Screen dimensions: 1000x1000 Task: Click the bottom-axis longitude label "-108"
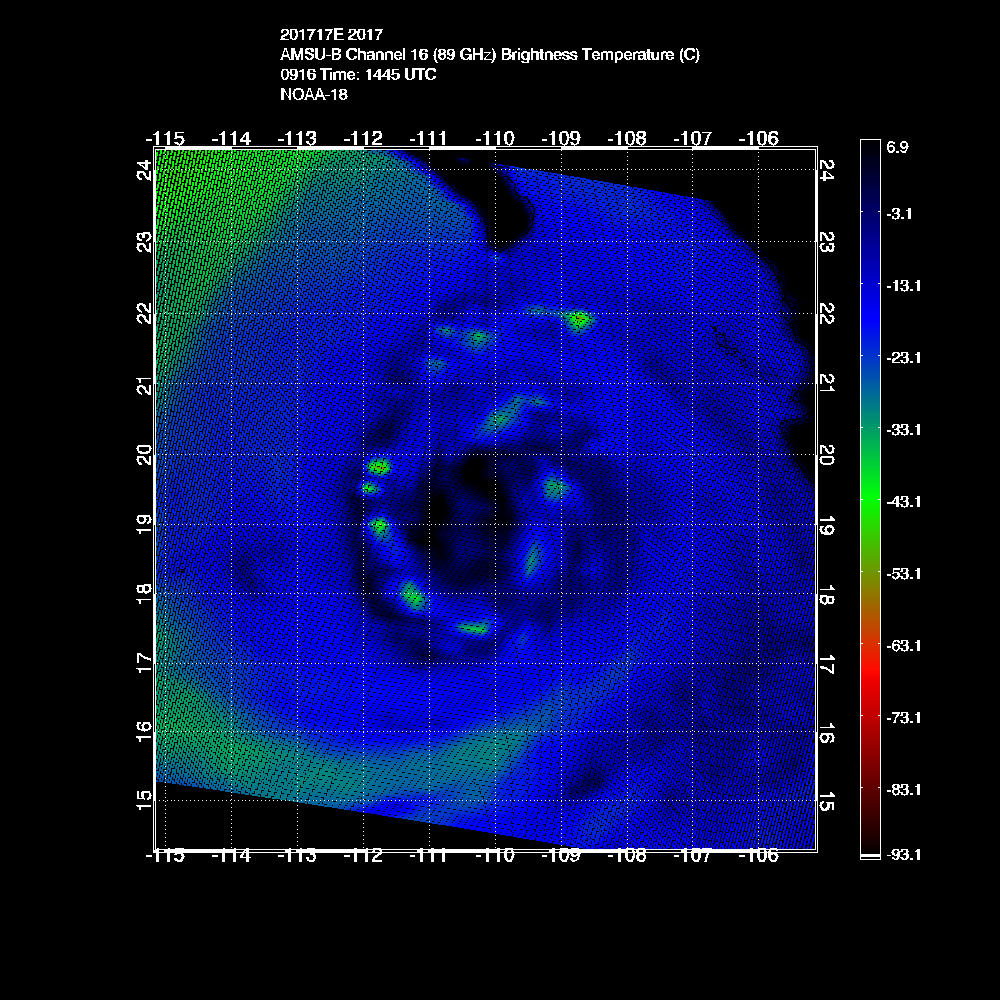(627, 856)
